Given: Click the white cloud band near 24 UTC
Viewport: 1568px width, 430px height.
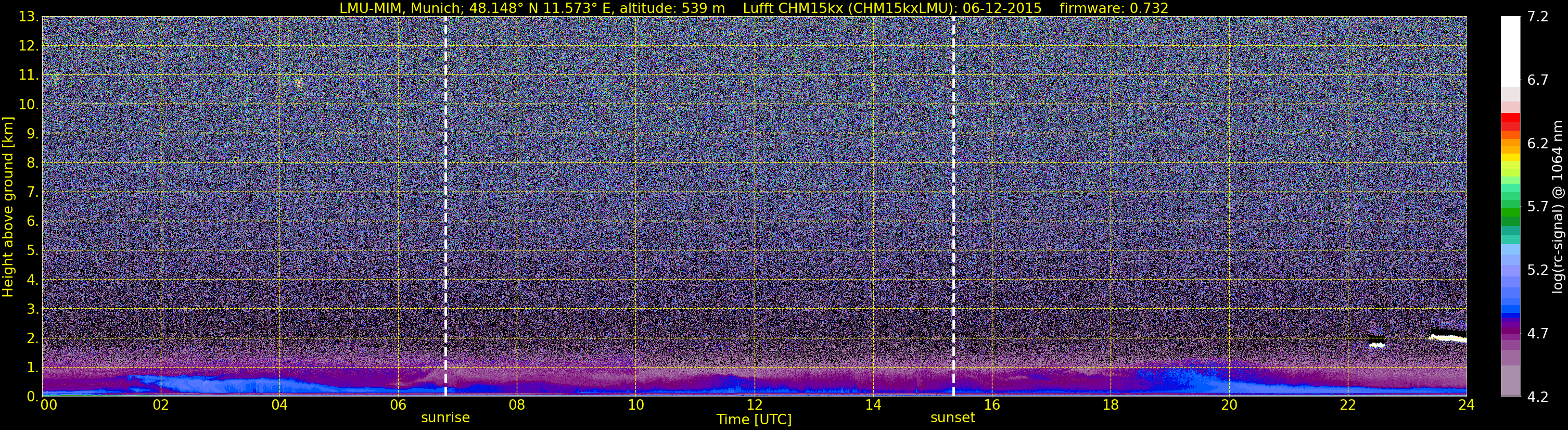Looking at the screenshot, I should click(1448, 338).
